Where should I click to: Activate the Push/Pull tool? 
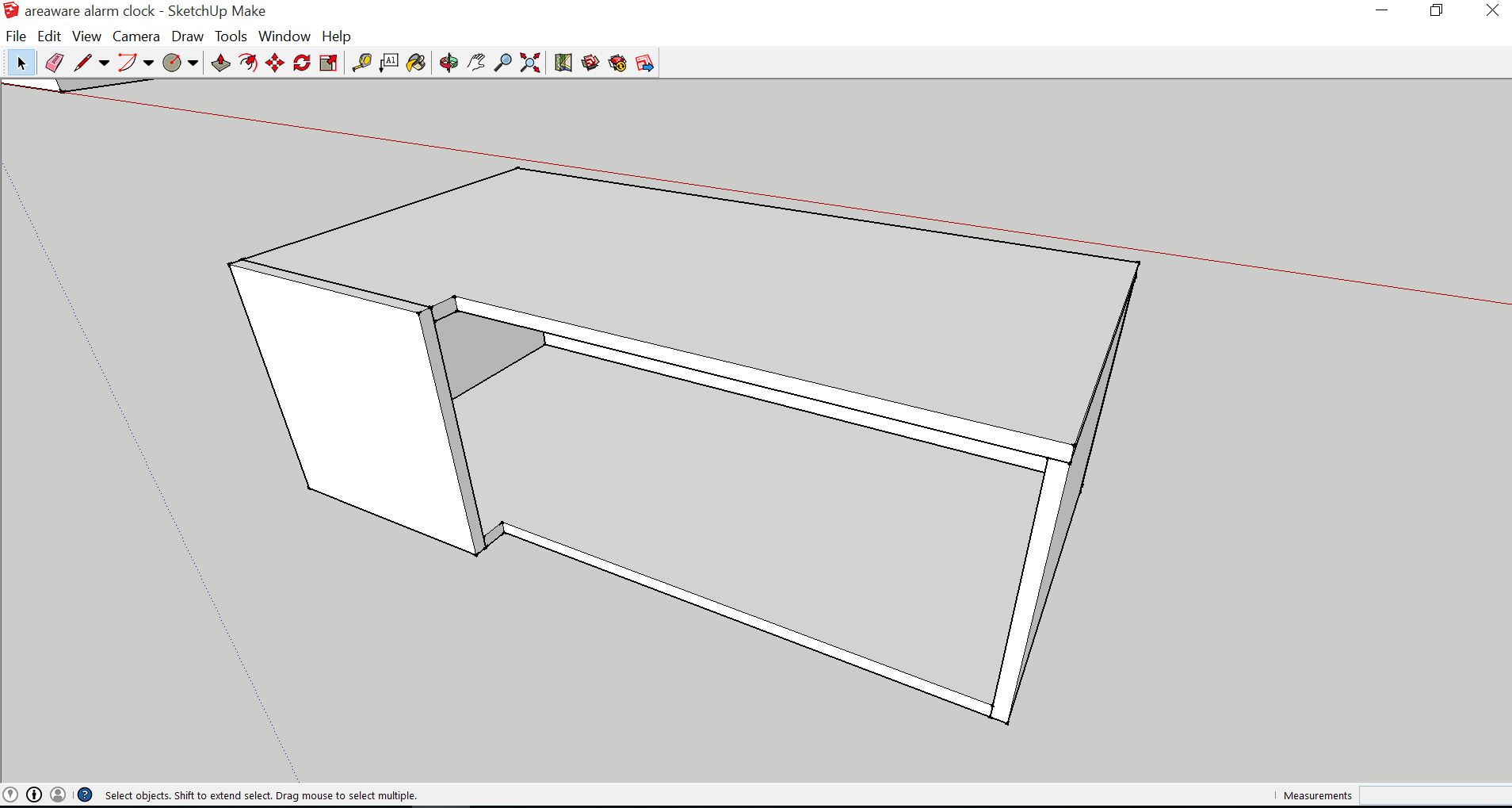[221, 63]
